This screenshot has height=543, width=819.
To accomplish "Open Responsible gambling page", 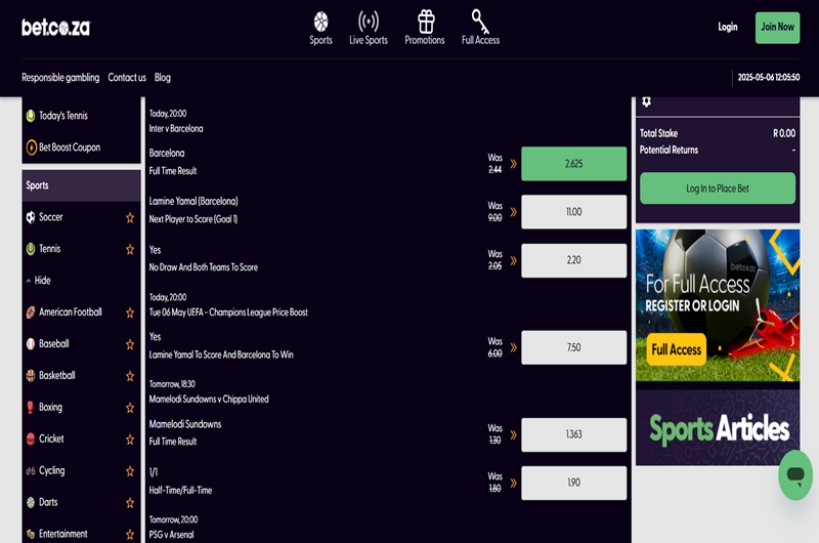I will pyautogui.click(x=60, y=77).
